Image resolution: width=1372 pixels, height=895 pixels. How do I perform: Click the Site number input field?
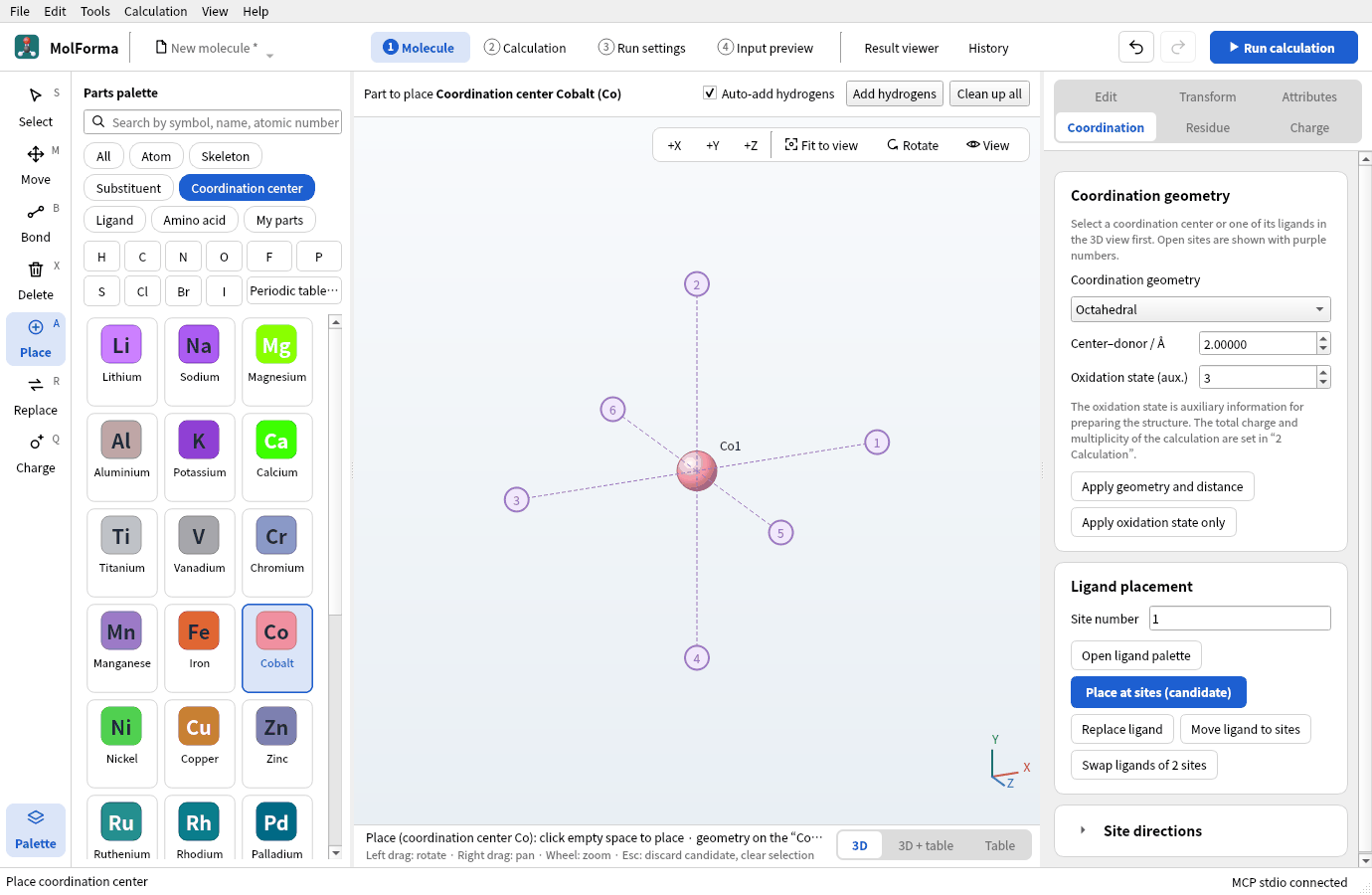coord(1240,619)
